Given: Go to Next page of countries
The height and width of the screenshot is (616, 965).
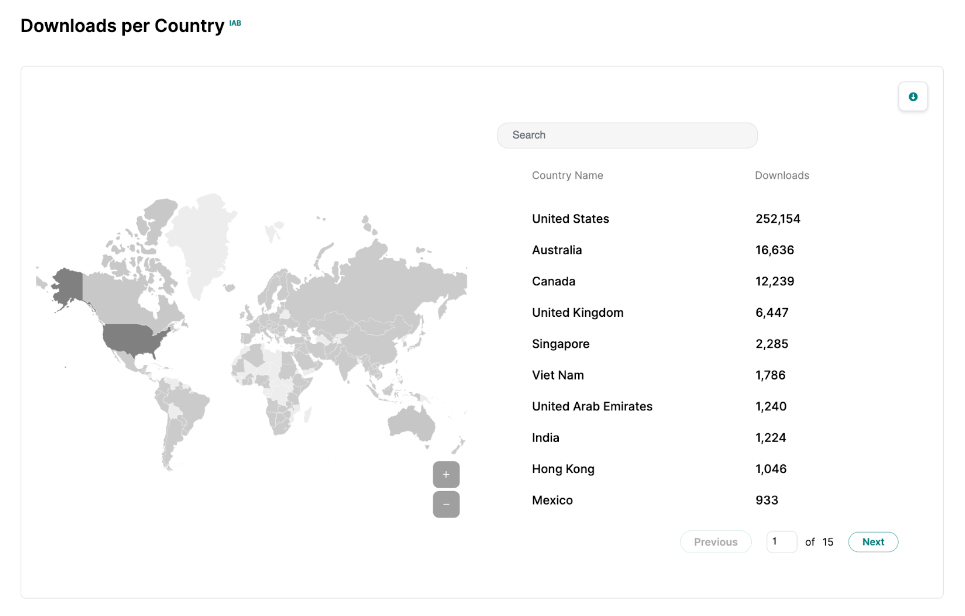Looking at the screenshot, I should tap(873, 542).
